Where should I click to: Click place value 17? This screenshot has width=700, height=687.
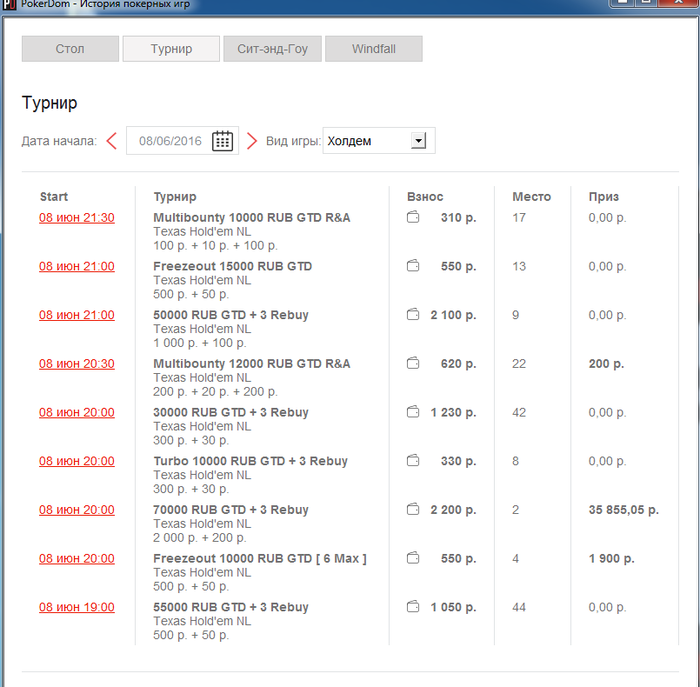tap(519, 218)
